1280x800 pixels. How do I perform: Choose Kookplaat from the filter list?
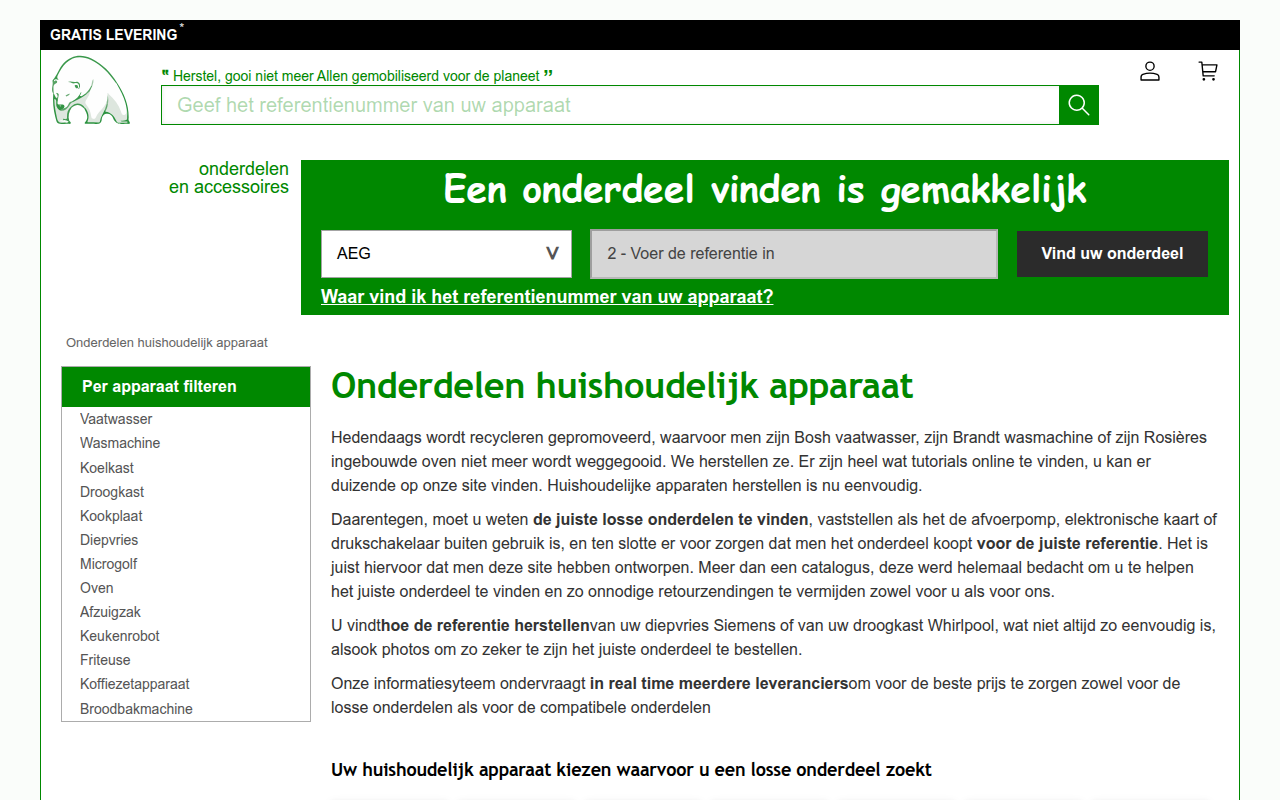click(111, 516)
